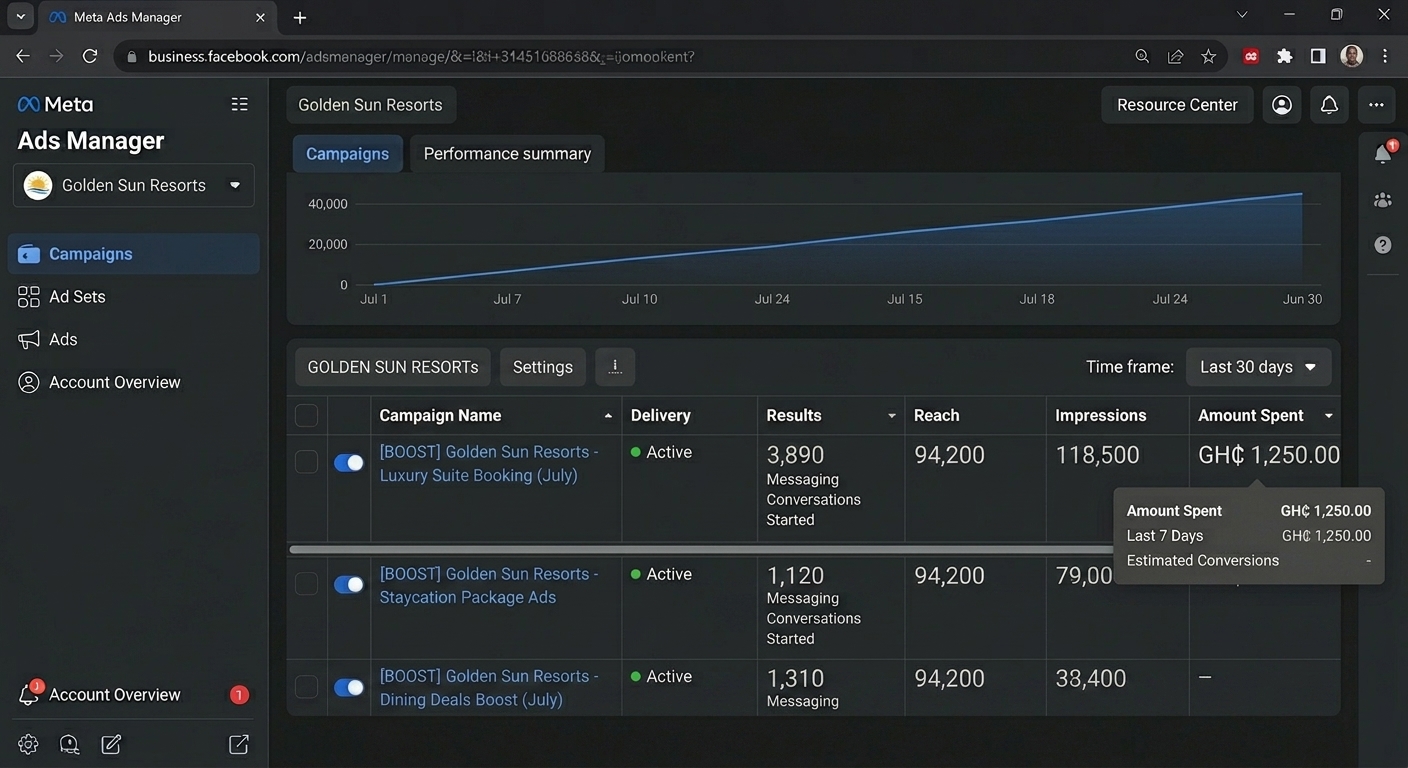Click the bottom Account Overview bell item
This screenshot has width=1408, height=768.
click(100, 695)
